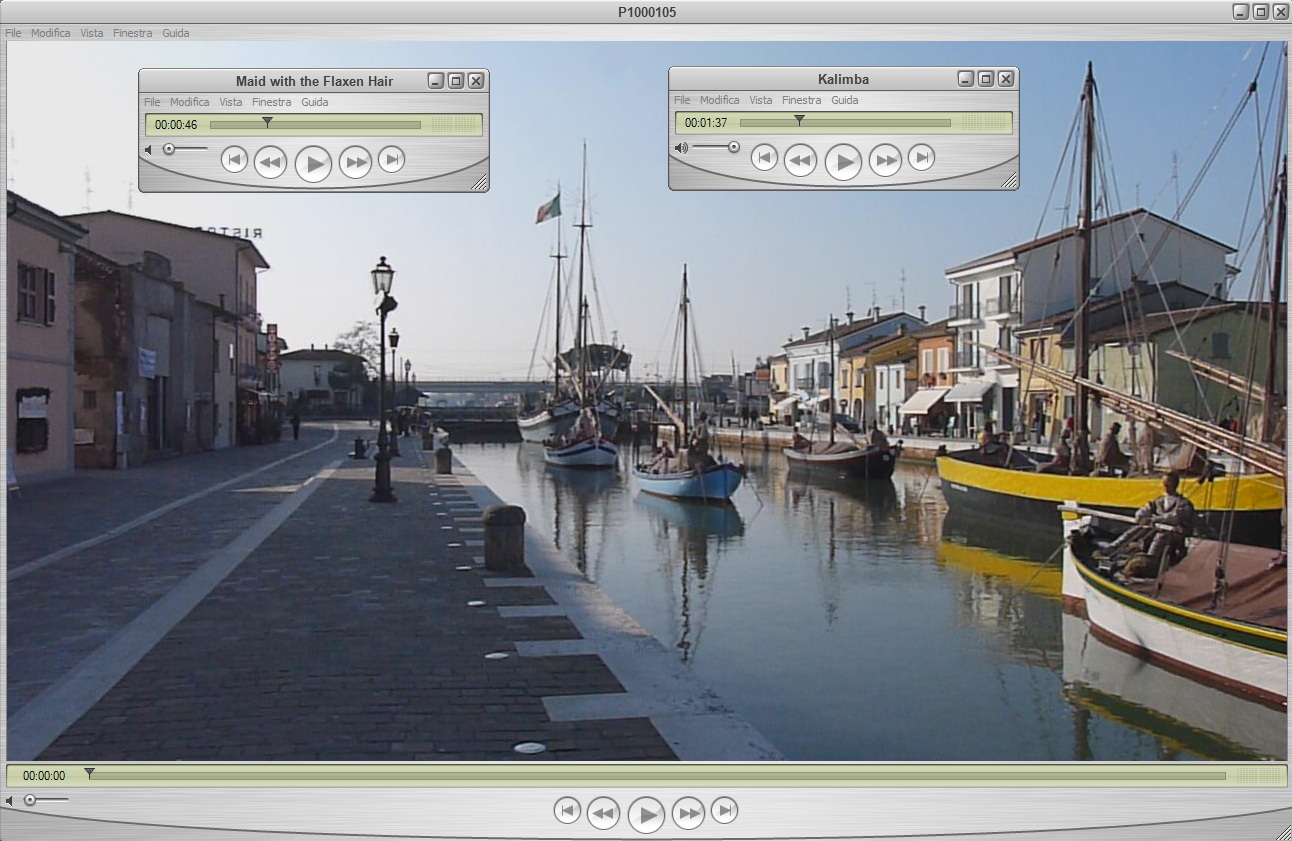Open Vista menu in Maid with the Flaxen Hair
The width and height of the screenshot is (1292, 841).
[x=230, y=102]
